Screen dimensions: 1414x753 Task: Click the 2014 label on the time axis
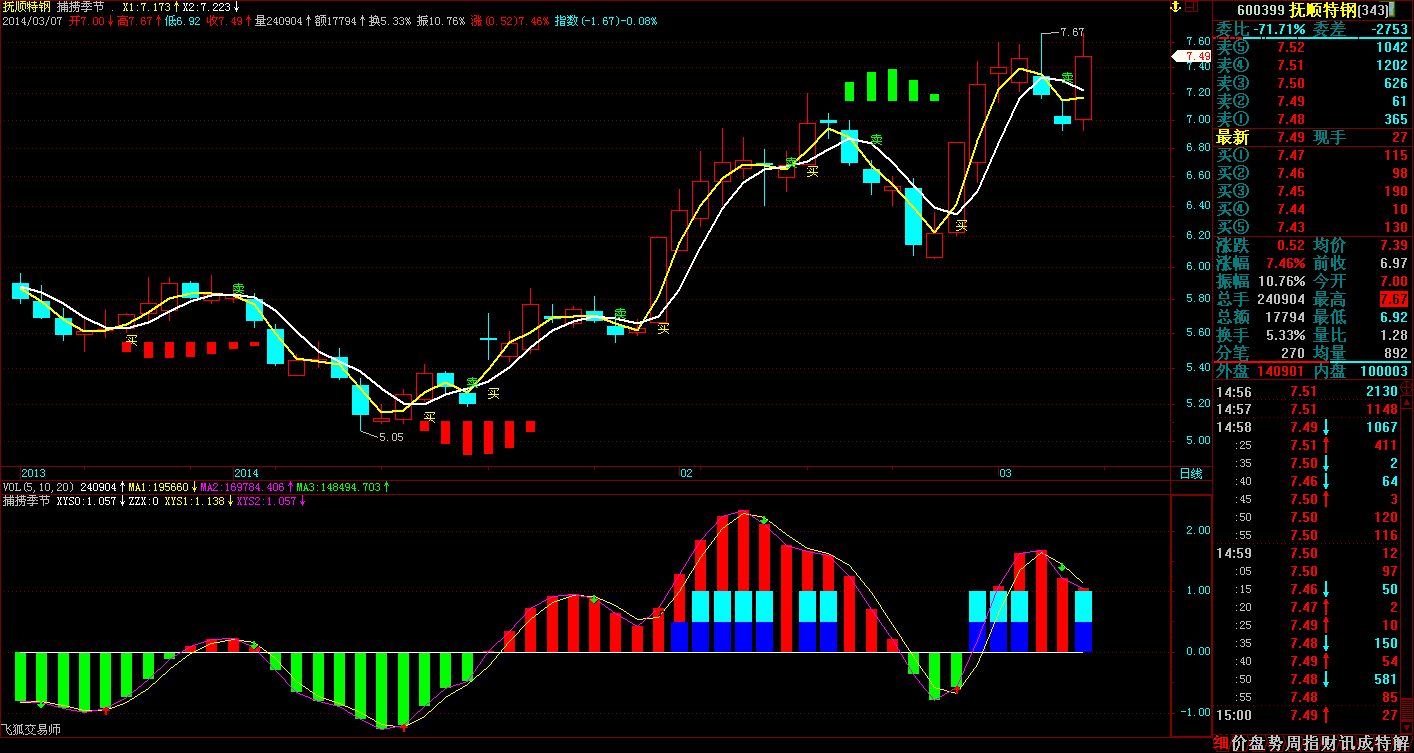coord(246,473)
